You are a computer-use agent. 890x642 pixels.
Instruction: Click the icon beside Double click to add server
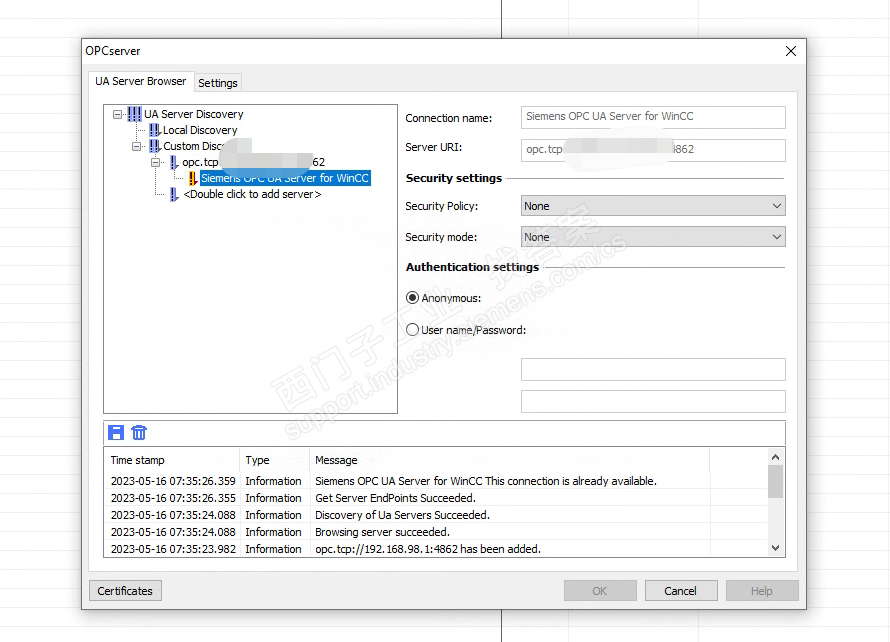coord(174,194)
